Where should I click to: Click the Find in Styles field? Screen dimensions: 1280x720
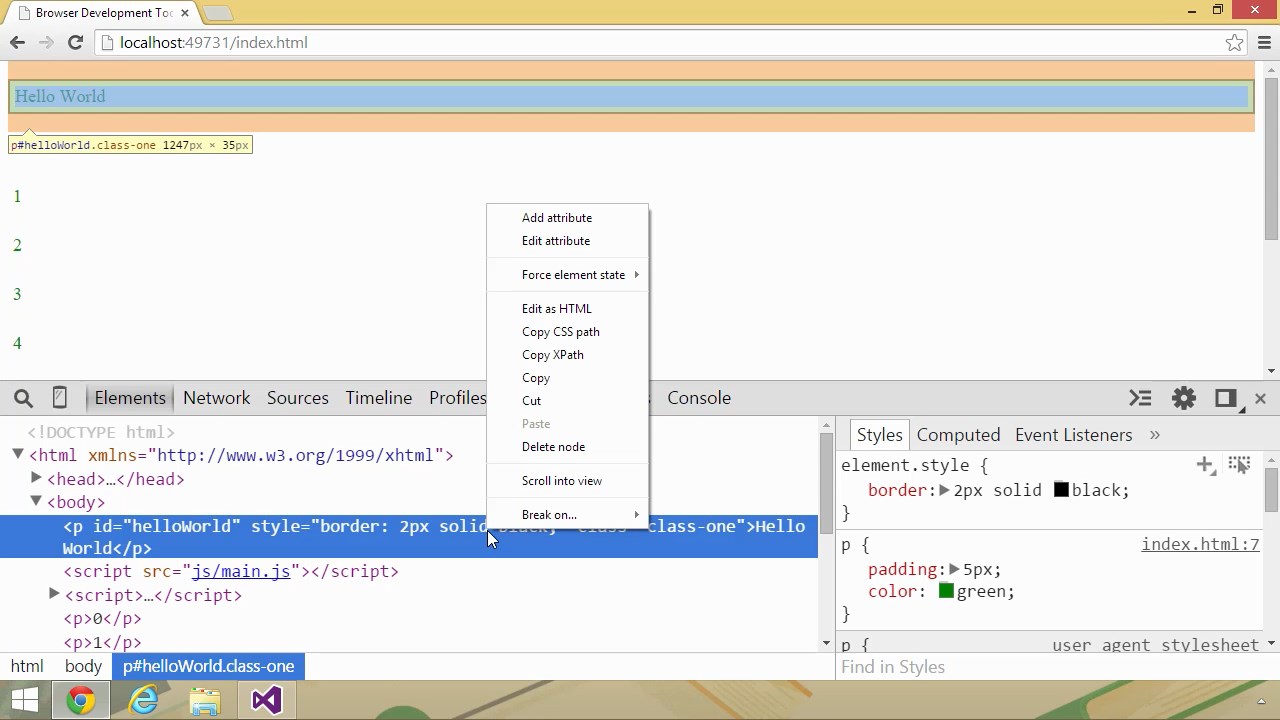click(x=1057, y=667)
